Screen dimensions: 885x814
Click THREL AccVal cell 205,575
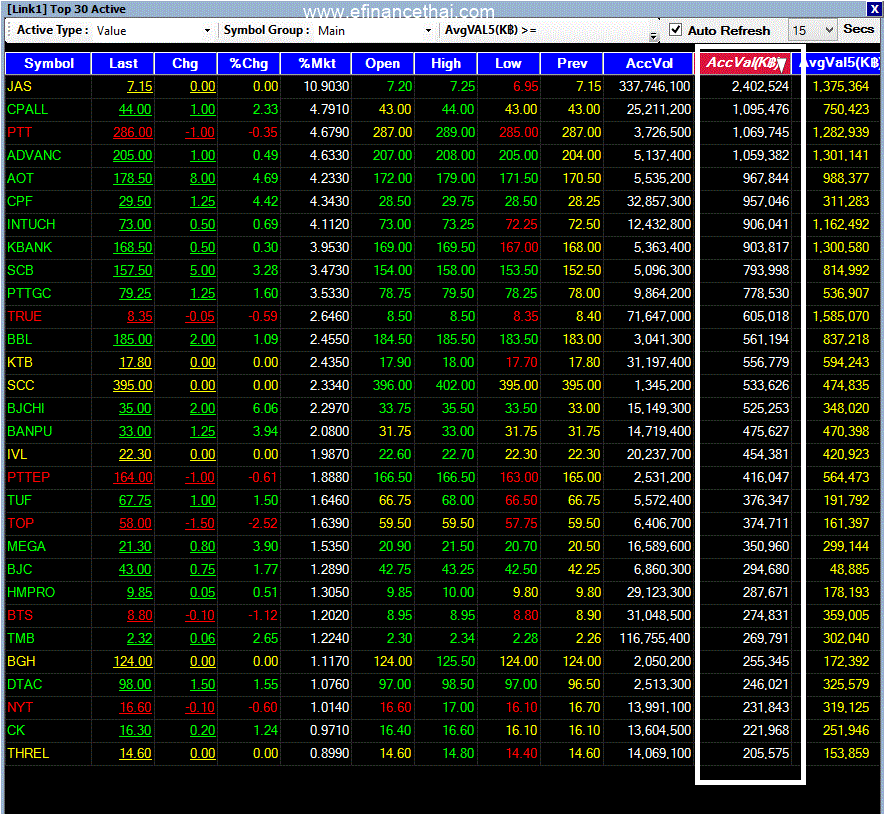pyautogui.click(x=766, y=754)
